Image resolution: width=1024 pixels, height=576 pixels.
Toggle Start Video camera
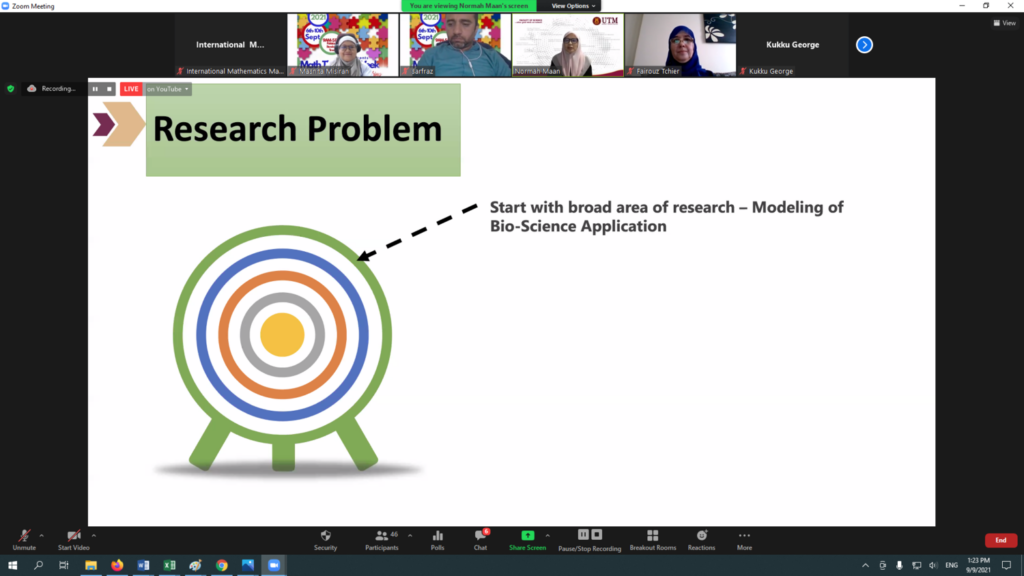(74, 539)
